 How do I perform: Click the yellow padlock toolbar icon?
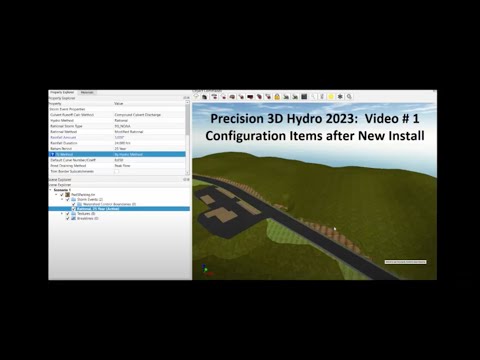(x=277, y=97)
